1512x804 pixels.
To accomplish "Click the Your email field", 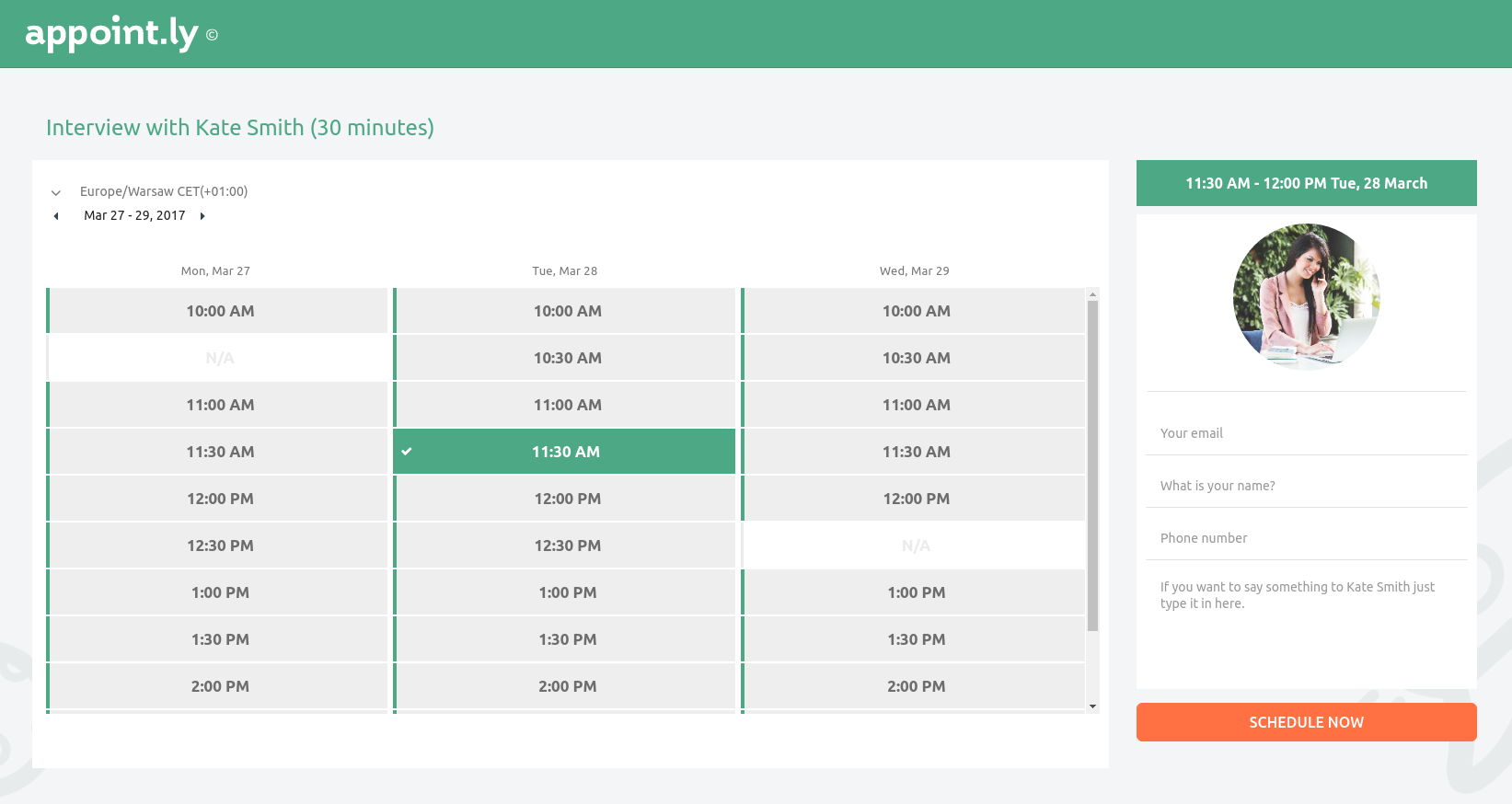I will (x=1306, y=433).
